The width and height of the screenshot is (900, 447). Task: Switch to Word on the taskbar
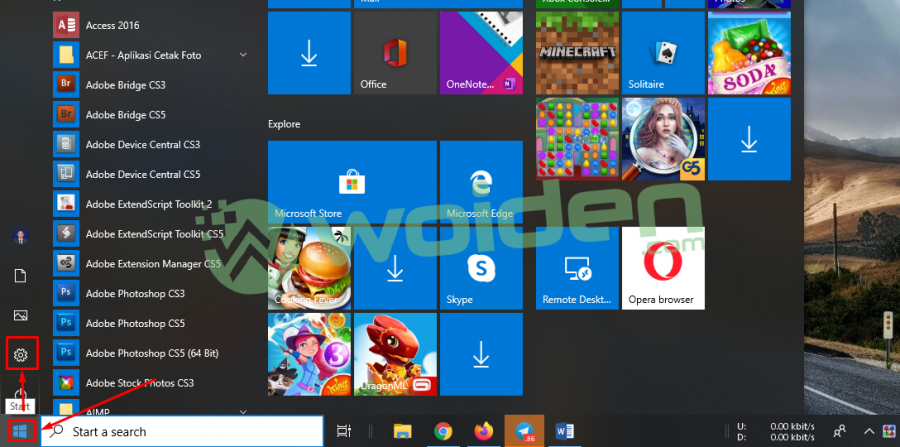pos(565,432)
